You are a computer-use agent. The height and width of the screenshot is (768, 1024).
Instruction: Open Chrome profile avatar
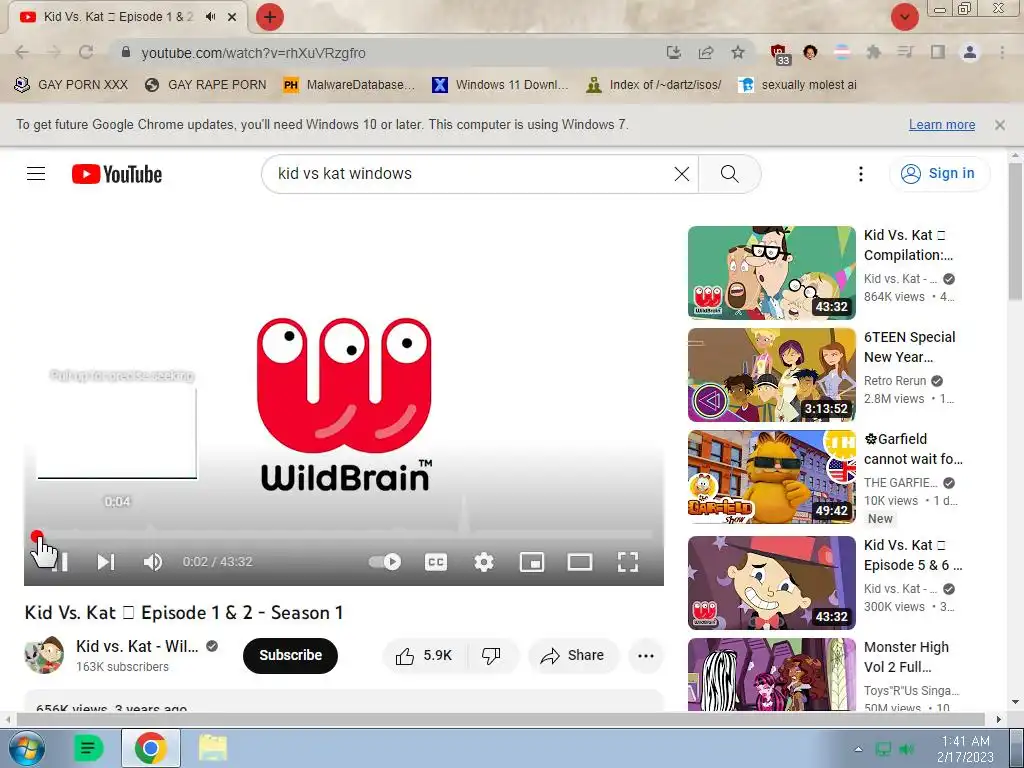(970, 52)
